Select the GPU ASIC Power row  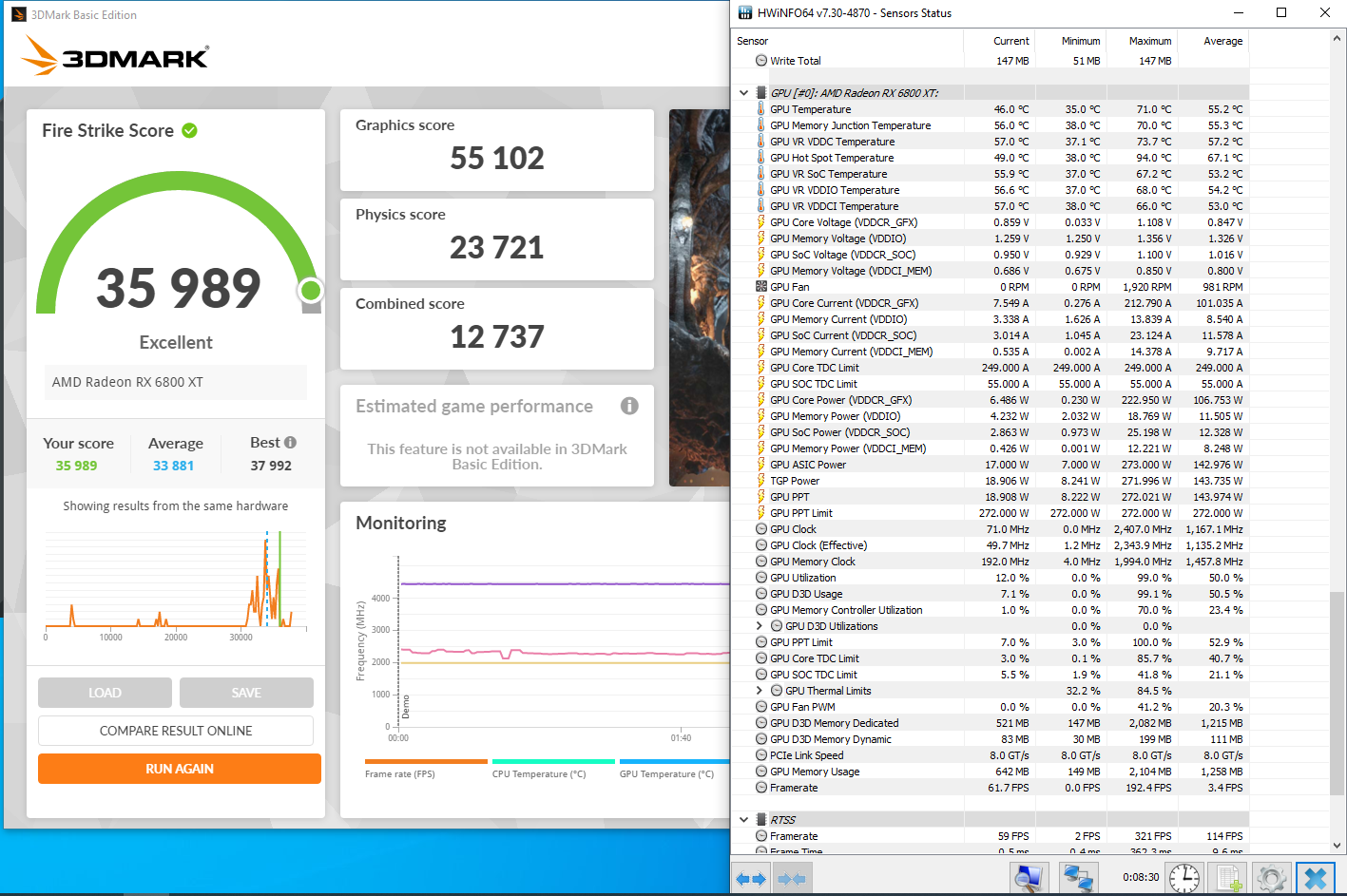[x=990, y=465]
